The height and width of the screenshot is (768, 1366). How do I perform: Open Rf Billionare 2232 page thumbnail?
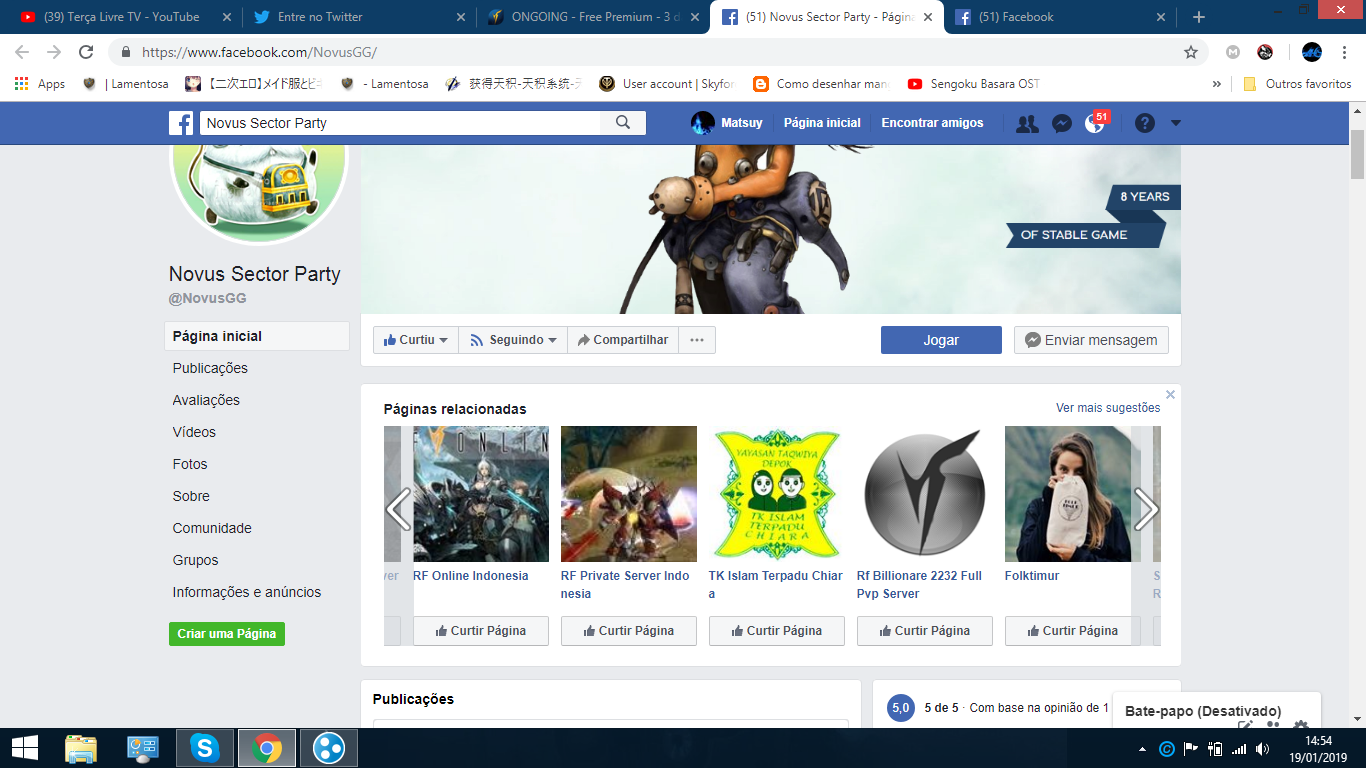(925, 494)
